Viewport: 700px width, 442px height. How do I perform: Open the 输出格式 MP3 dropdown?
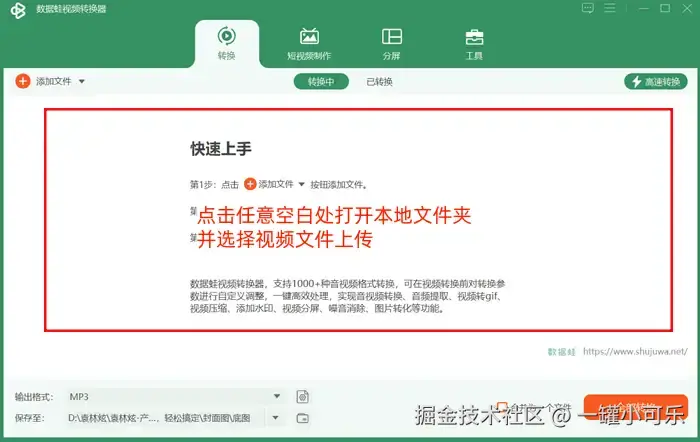175,396
